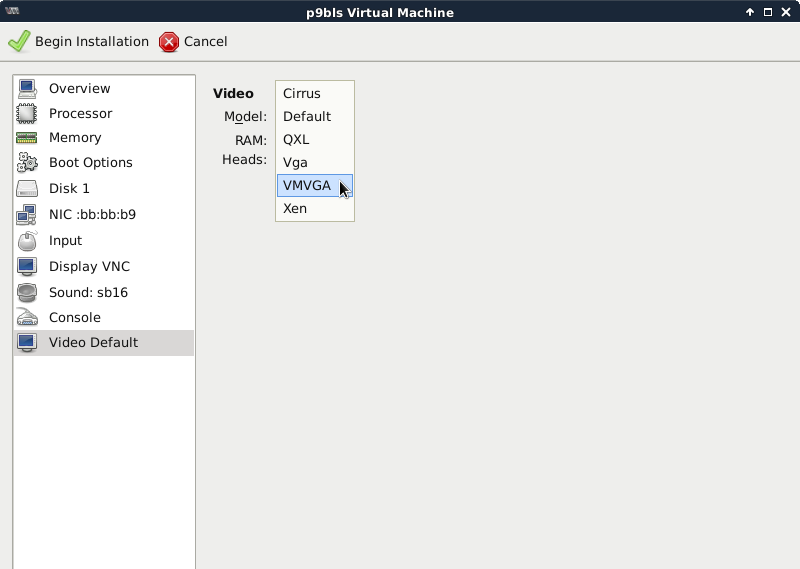
Task: Open the Display VNC hardware entry
Action: coord(89,267)
